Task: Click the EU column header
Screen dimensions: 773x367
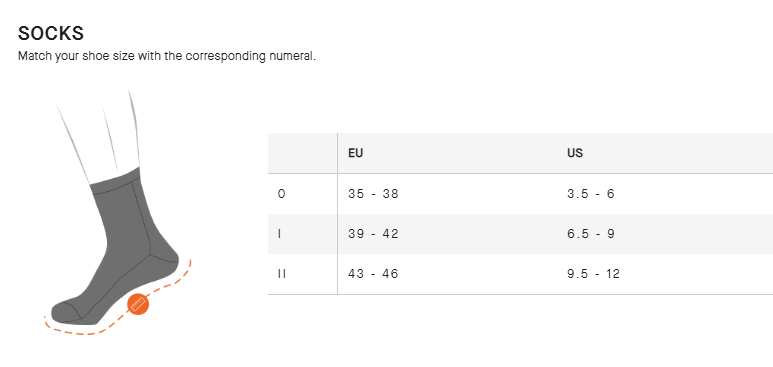Action: pyautogui.click(x=355, y=153)
